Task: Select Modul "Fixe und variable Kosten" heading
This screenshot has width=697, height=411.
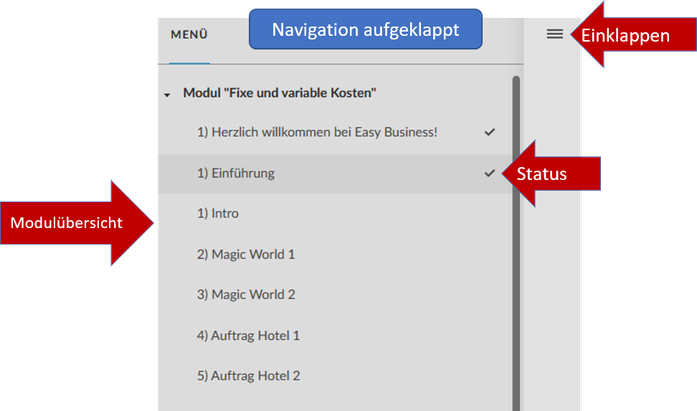Action: click(280, 93)
